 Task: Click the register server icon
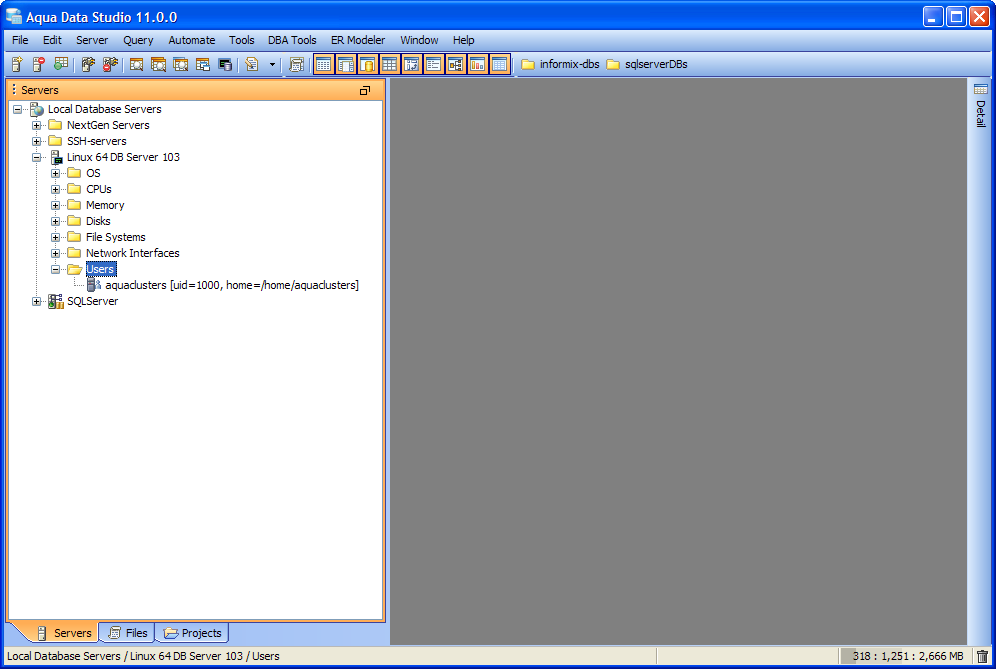coord(17,64)
